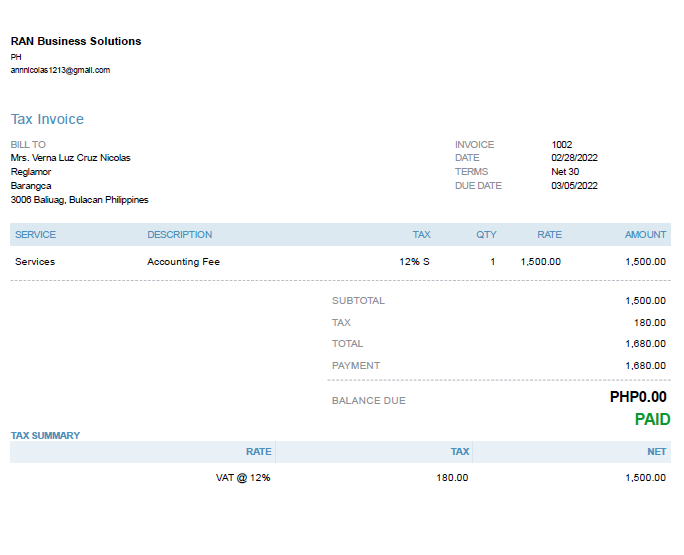Click the RAN Business Solutions company name
The height and width of the screenshot is (555, 684).
click(x=76, y=41)
